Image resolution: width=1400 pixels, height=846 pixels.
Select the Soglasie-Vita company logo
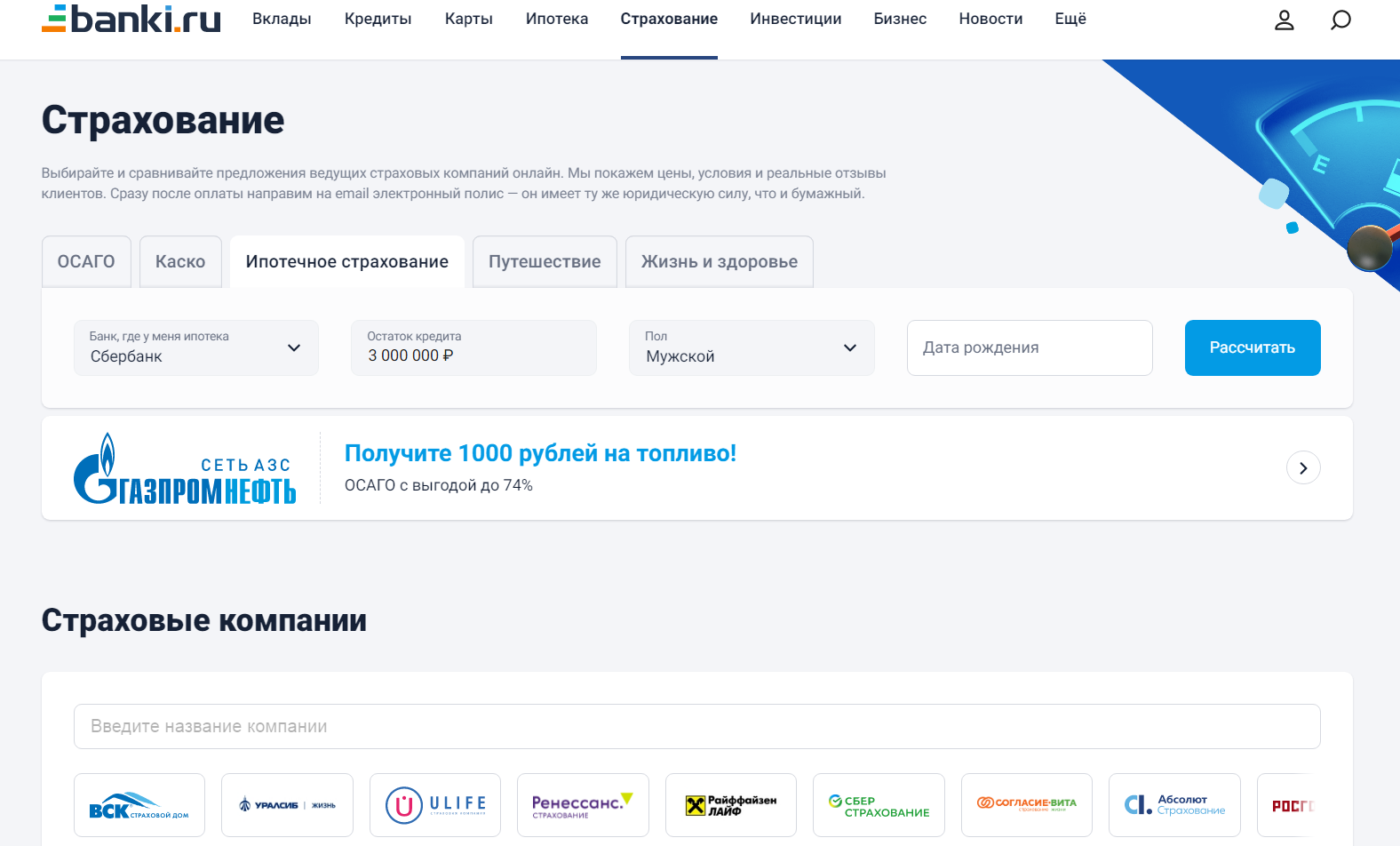point(1027,805)
